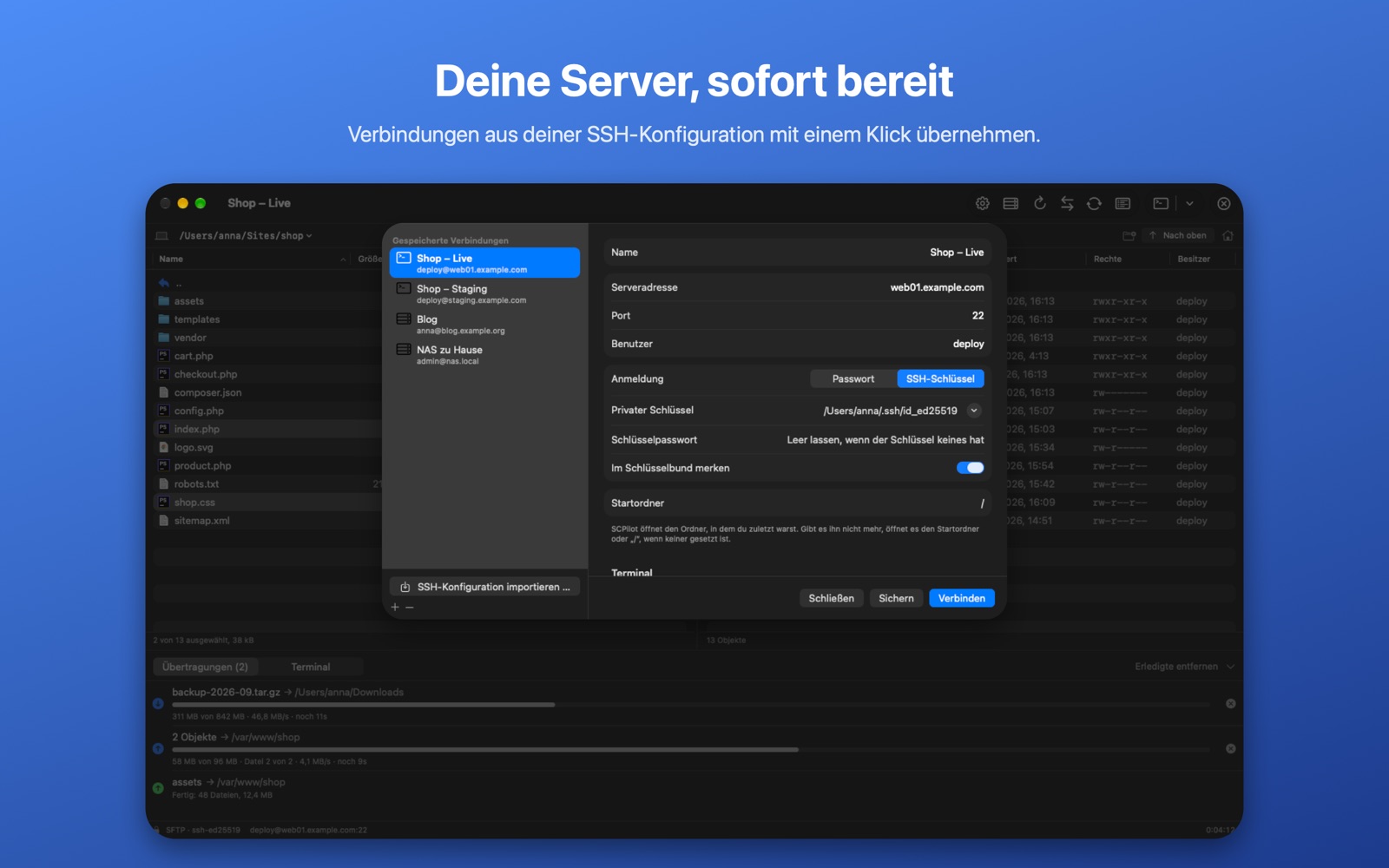Open the server connections list icon
The image size is (1389, 868).
(x=1010, y=203)
